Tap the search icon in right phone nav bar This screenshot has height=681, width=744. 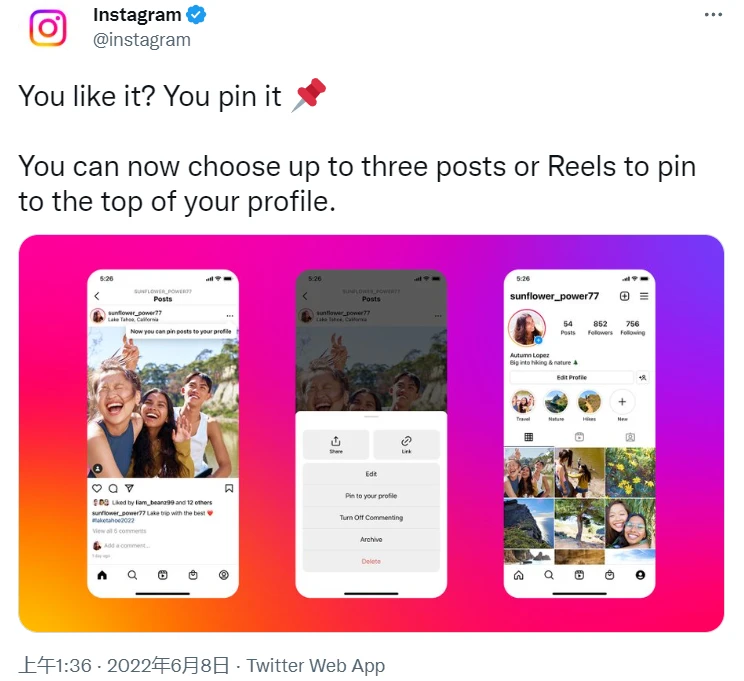[x=549, y=575]
